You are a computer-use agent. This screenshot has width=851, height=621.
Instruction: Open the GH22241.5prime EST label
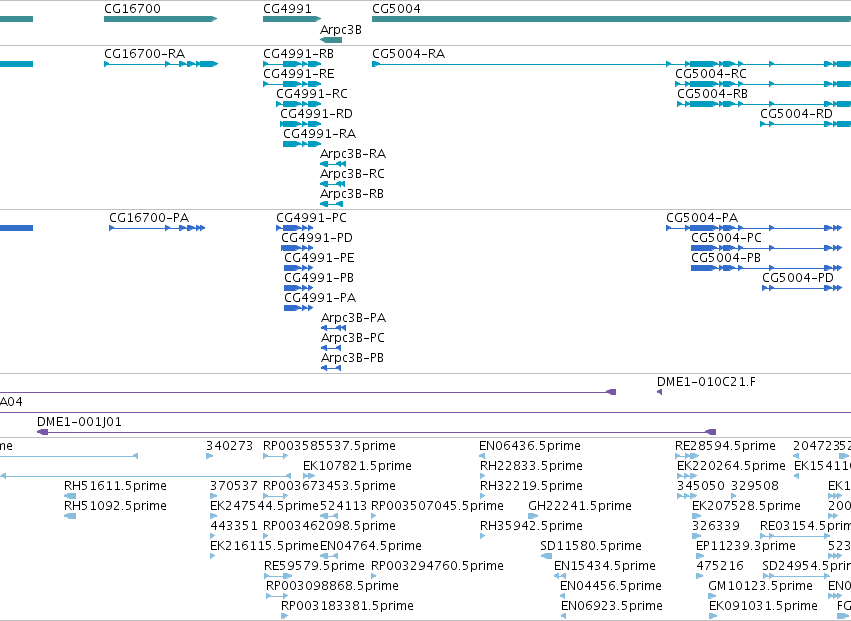point(580,506)
